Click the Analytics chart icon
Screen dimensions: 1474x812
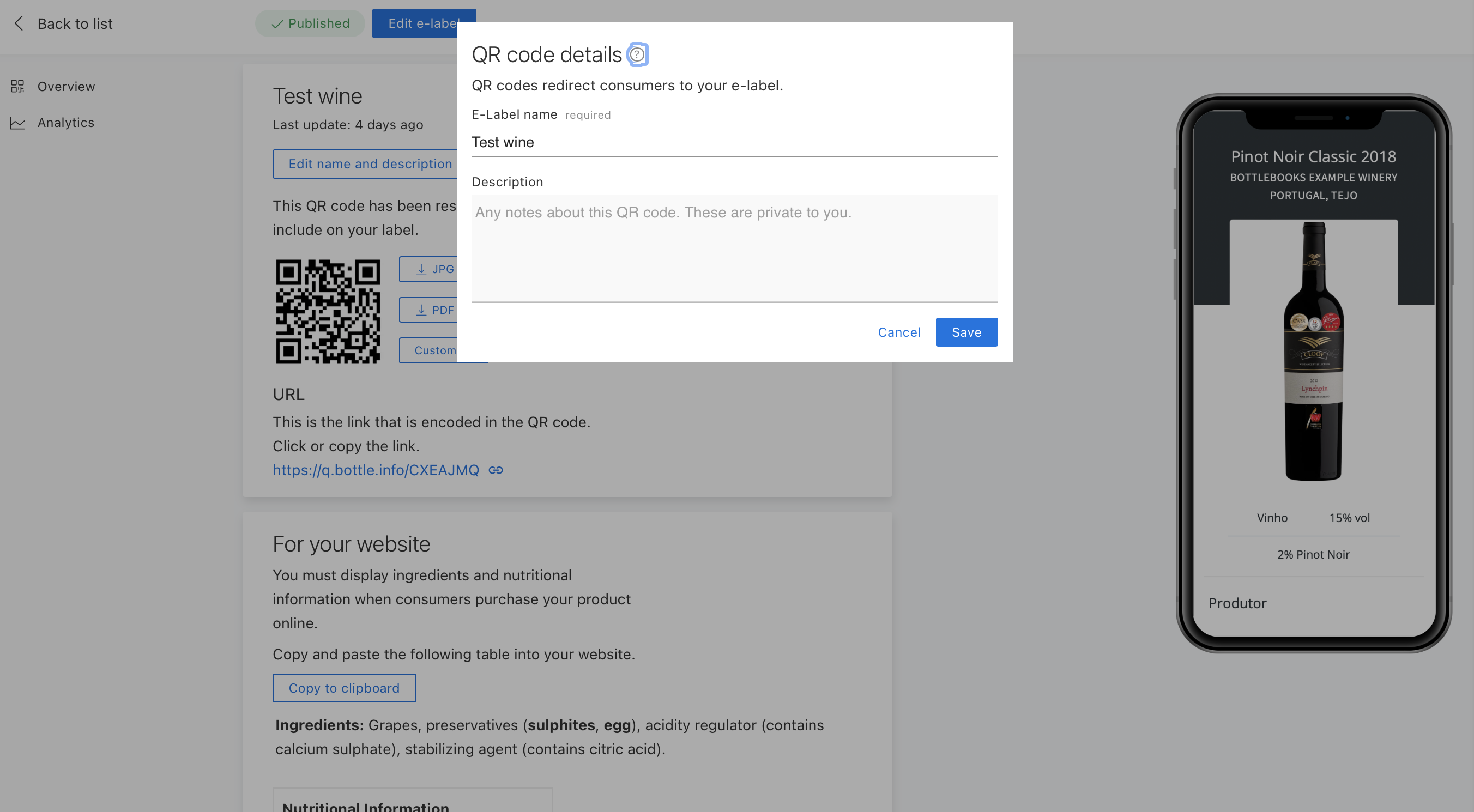click(x=17, y=123)
